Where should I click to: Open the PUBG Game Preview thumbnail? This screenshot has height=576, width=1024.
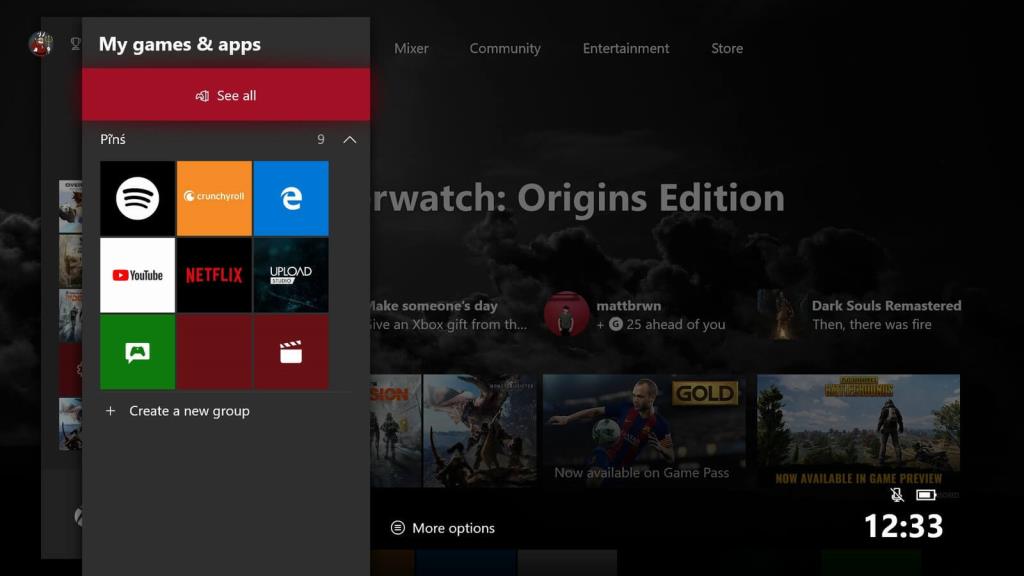858,430
